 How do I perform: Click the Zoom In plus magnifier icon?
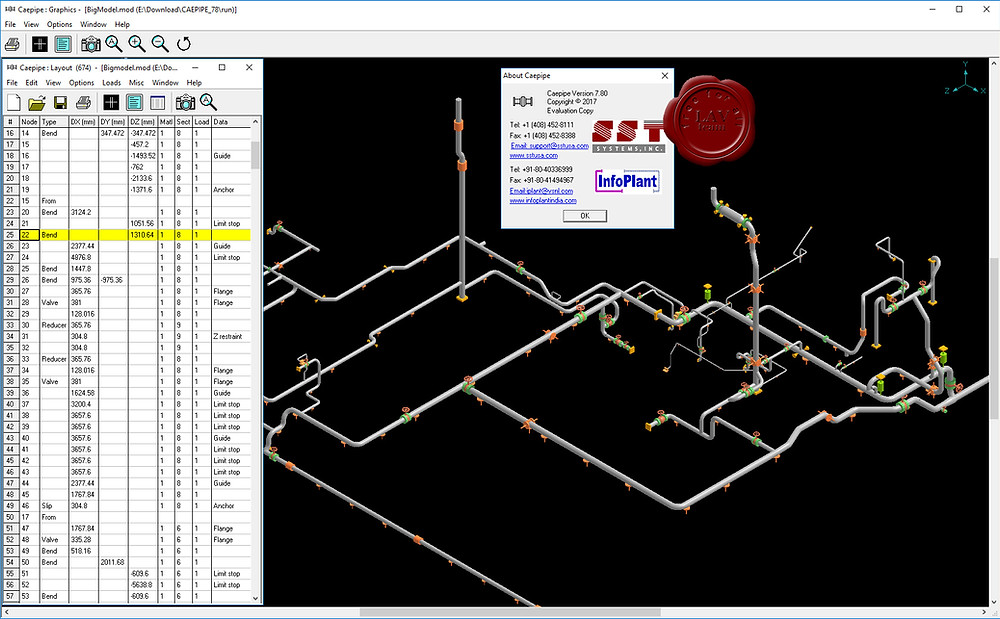point(136,43)
